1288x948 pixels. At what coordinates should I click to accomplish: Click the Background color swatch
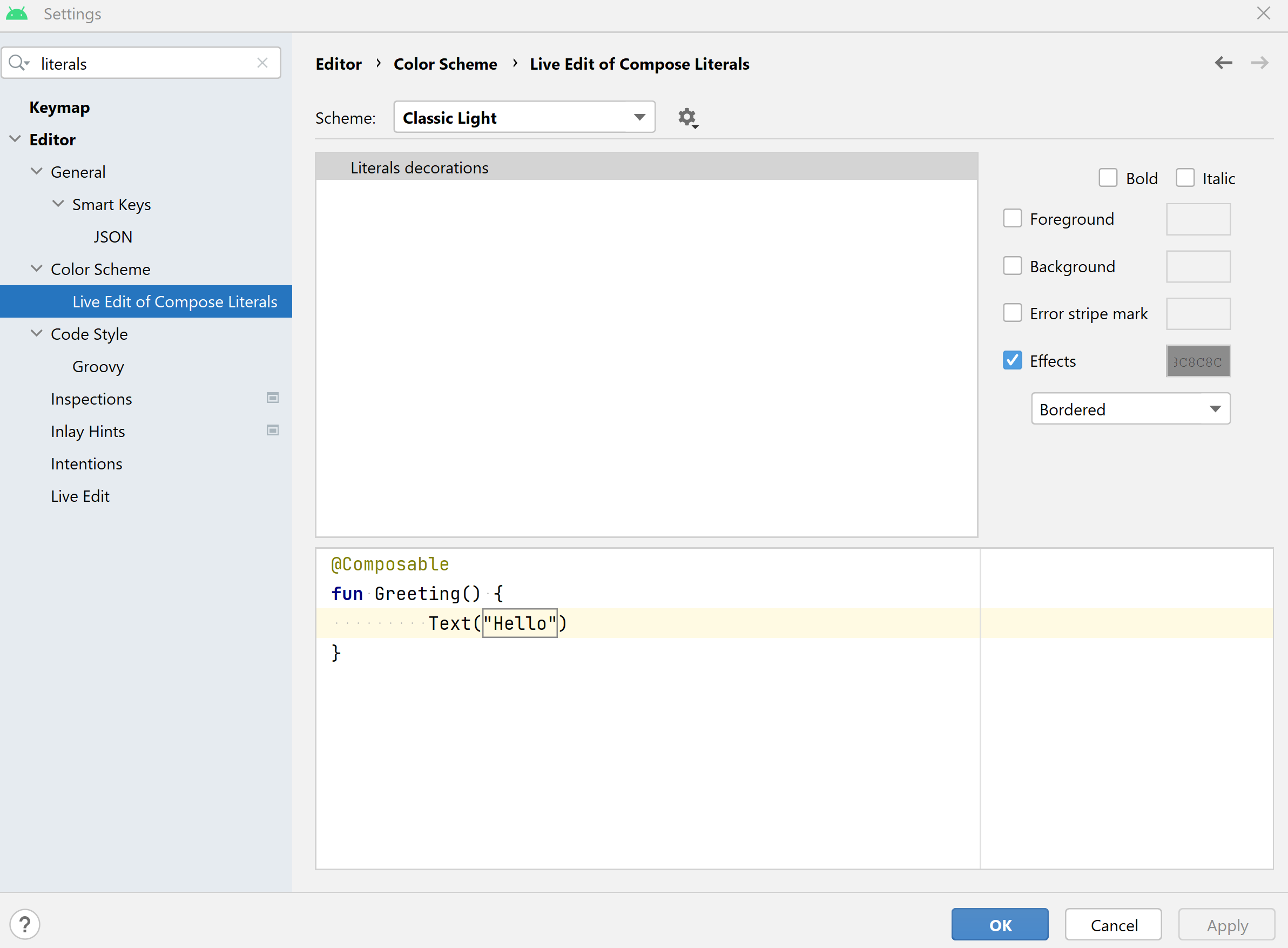tap(1198, 266)
